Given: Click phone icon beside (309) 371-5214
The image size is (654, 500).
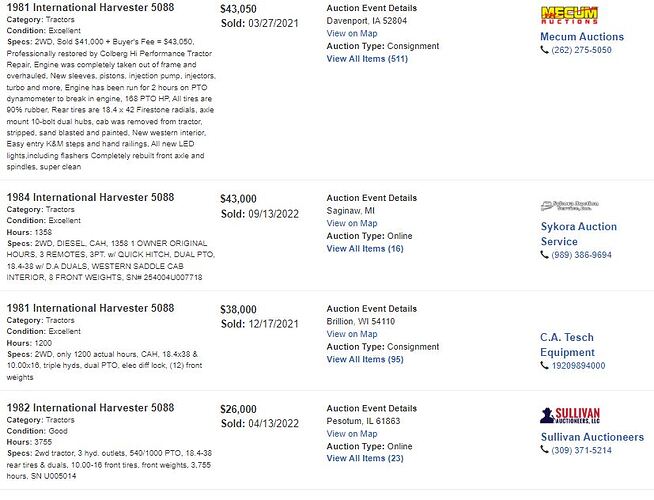Looking at the screenshot, I should [x=544, y=450].
